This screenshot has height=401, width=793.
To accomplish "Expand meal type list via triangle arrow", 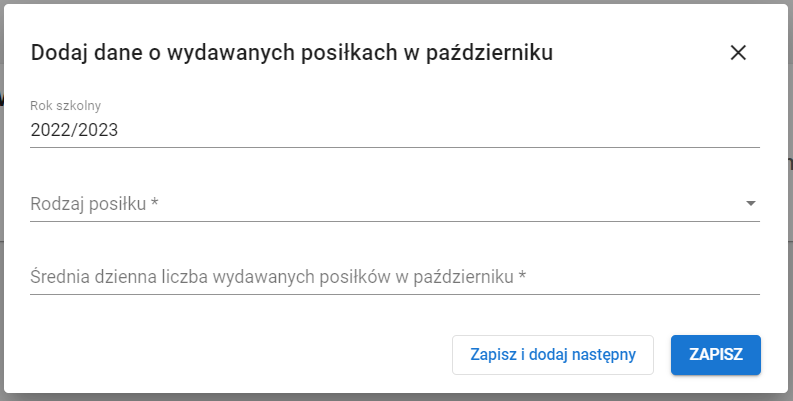I will pos(750,204).
